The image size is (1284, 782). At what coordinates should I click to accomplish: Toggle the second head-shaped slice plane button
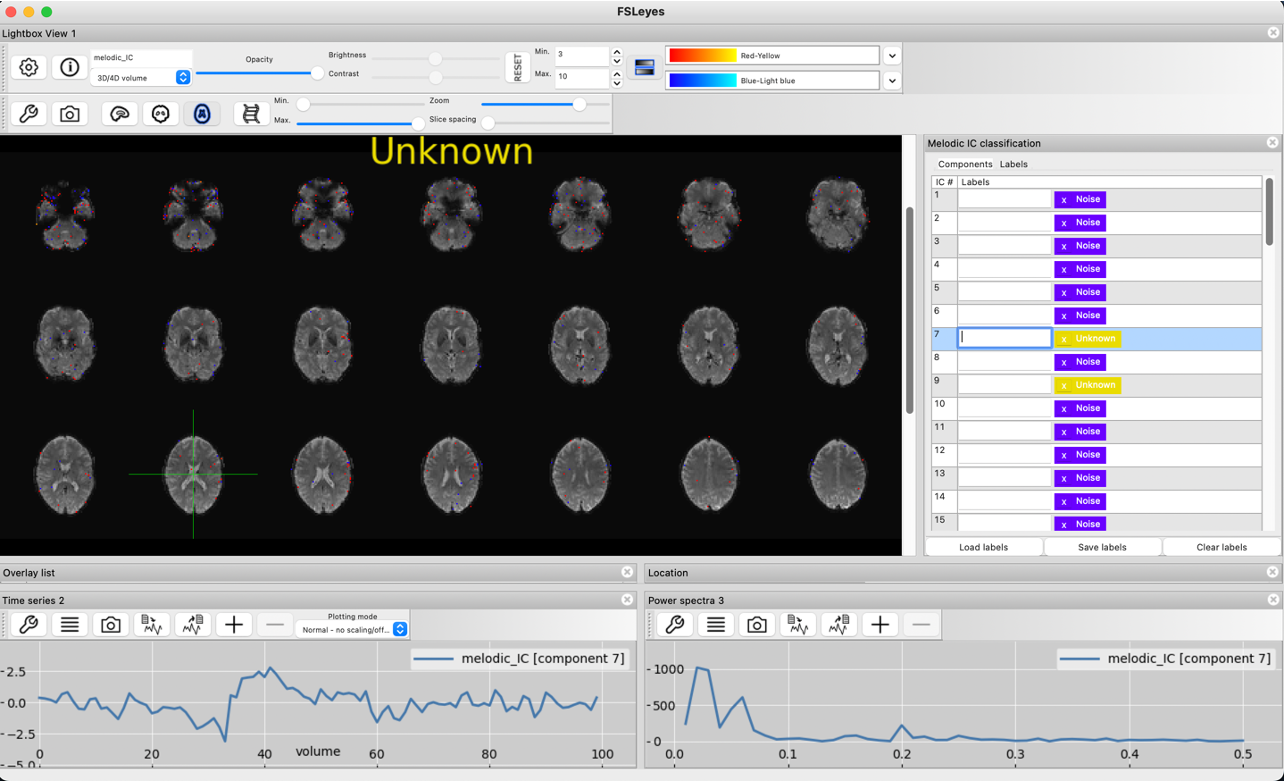161,114
